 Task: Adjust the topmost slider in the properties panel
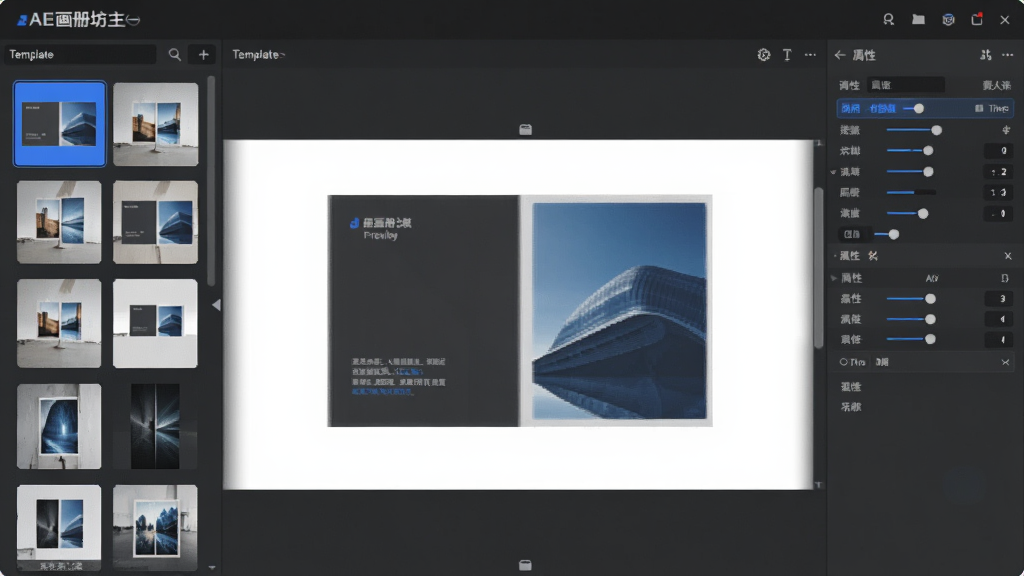(x=912, y=130)
